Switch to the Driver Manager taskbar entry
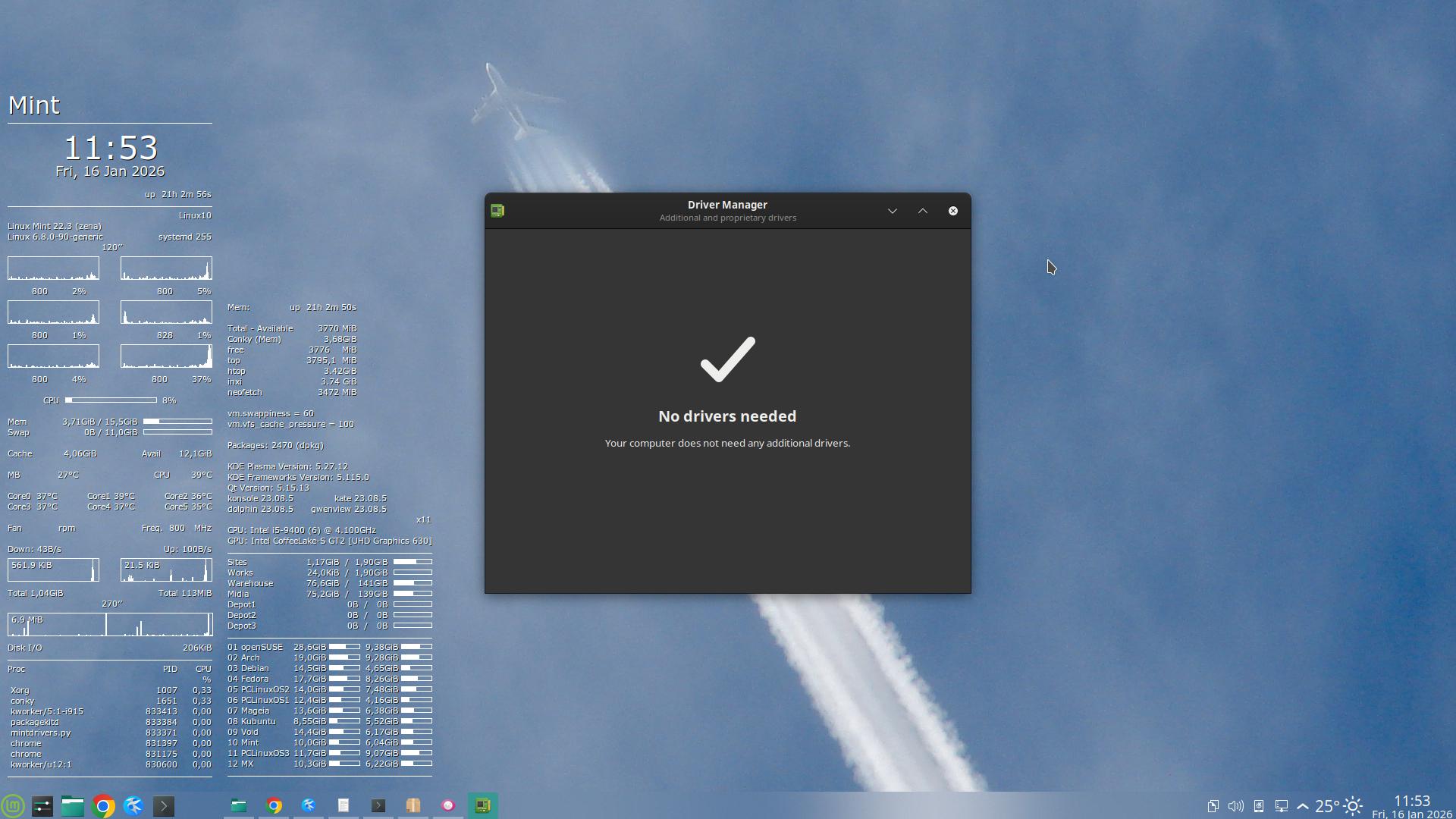 point(483,805)
